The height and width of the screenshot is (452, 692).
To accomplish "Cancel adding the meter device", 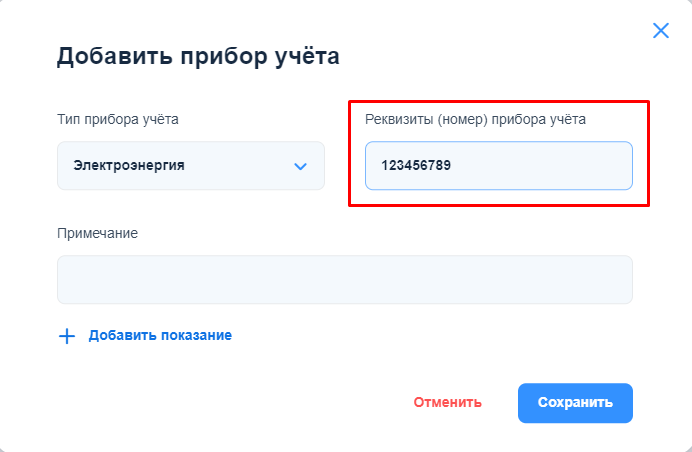I will (447, 403).
